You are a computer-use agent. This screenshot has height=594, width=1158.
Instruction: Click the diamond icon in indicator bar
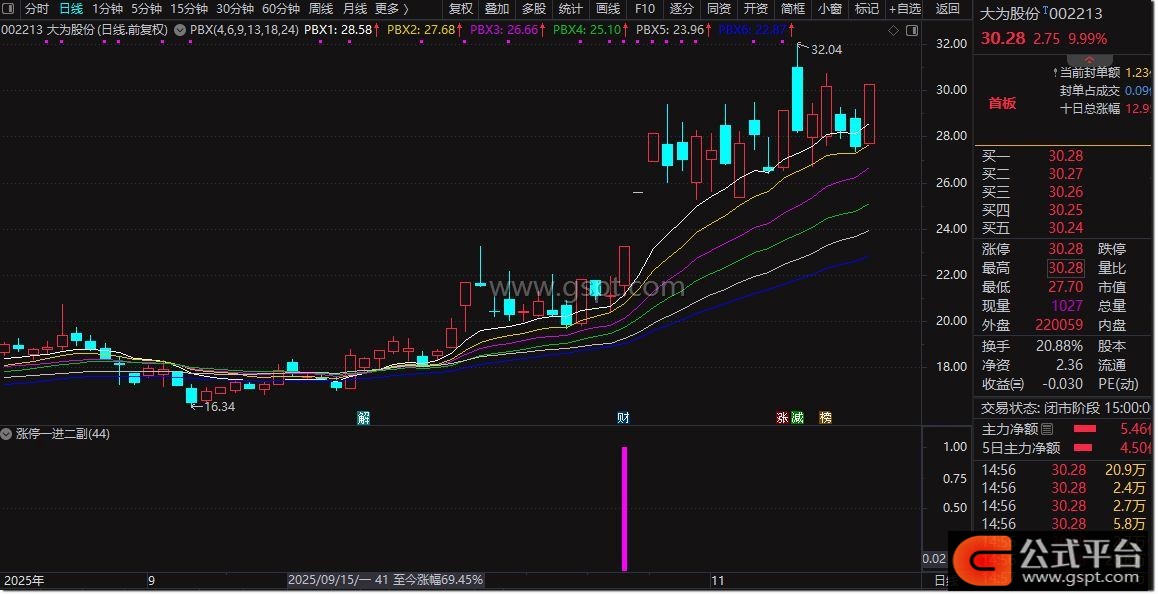point(893,30)
